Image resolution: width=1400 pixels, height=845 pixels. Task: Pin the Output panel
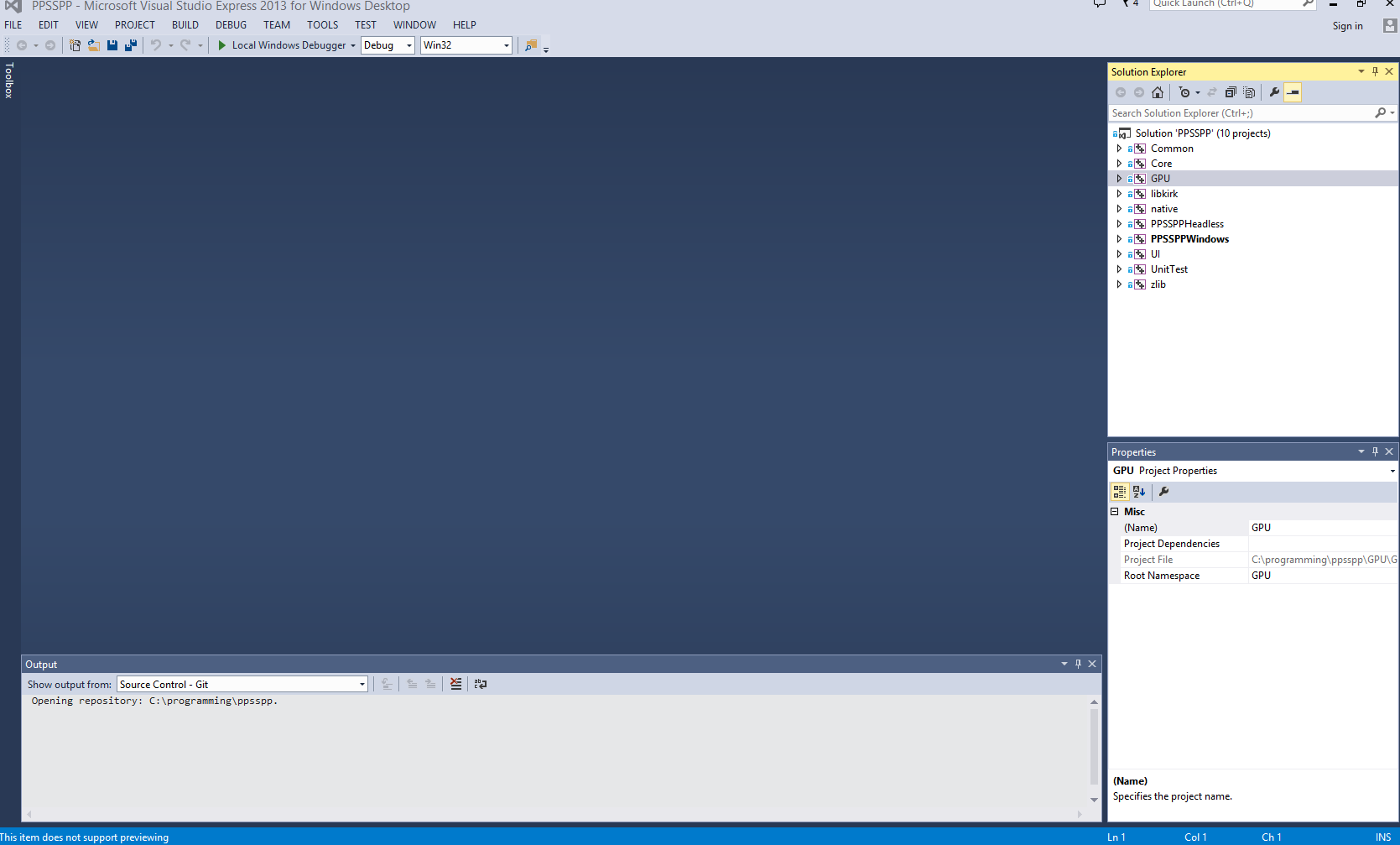[x=1079, y=664]
